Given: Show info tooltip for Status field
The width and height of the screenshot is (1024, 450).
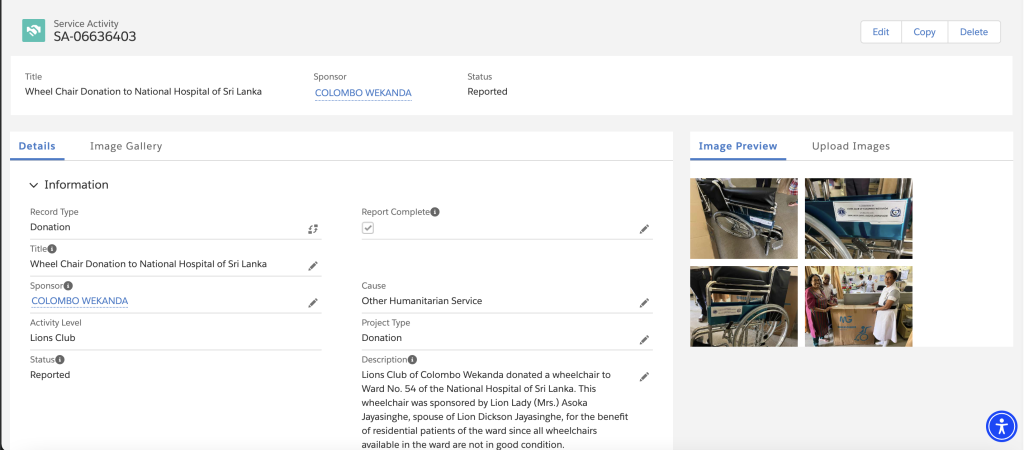Looking at the screenshot, I should [x=59, y=360].
